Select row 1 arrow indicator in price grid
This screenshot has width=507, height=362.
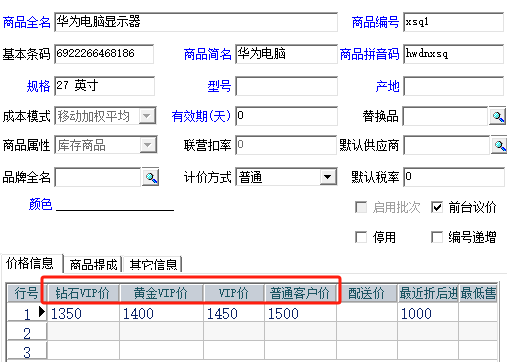pos(42,312)
